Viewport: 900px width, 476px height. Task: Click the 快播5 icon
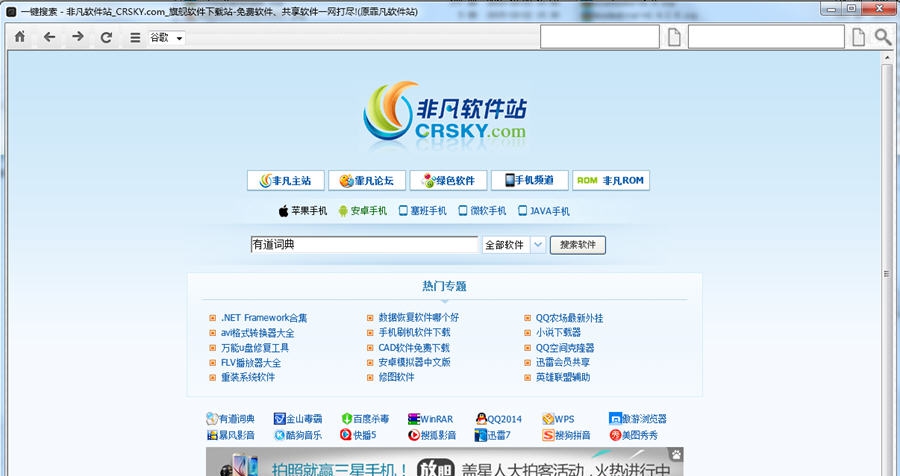[346, 435]
